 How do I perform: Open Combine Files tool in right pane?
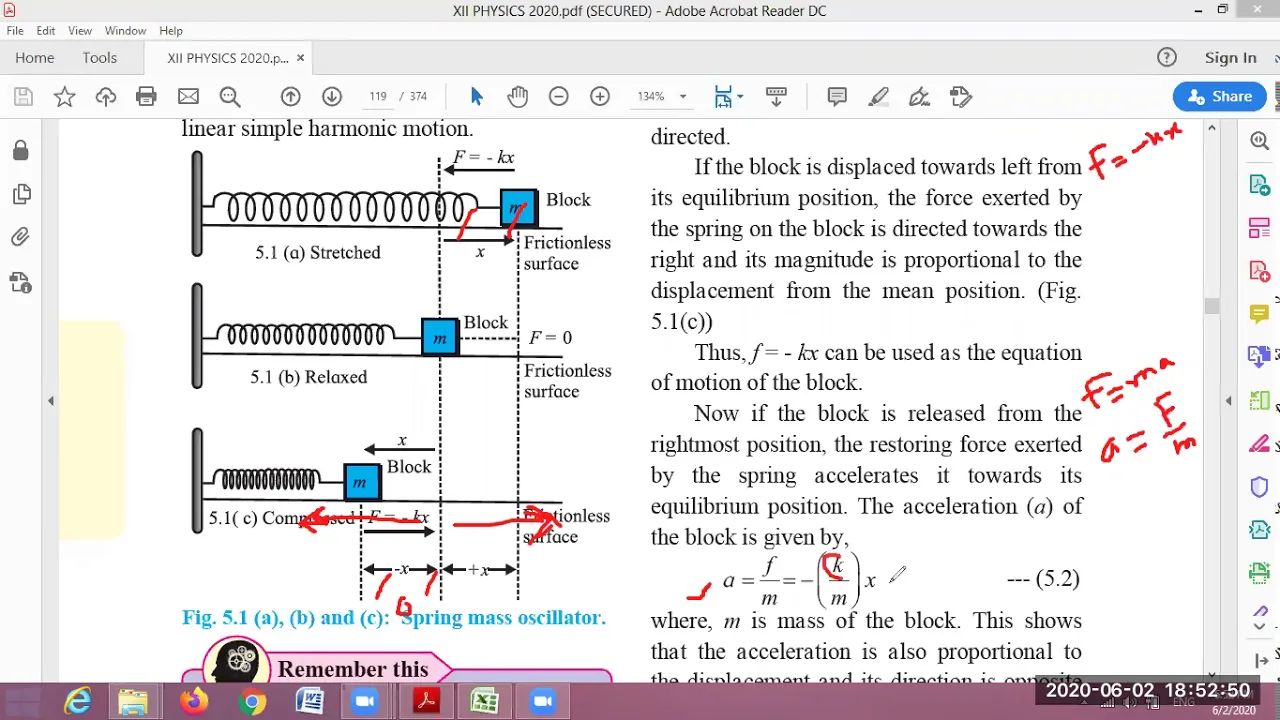pyautogui.click(x=1260, y=357)
